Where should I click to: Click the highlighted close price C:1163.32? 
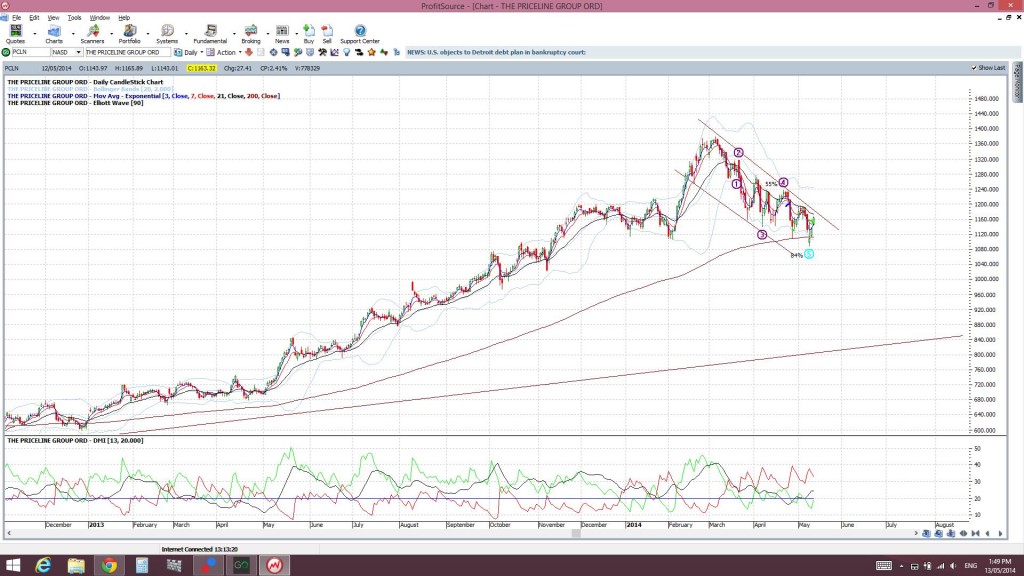click(201, 68)
